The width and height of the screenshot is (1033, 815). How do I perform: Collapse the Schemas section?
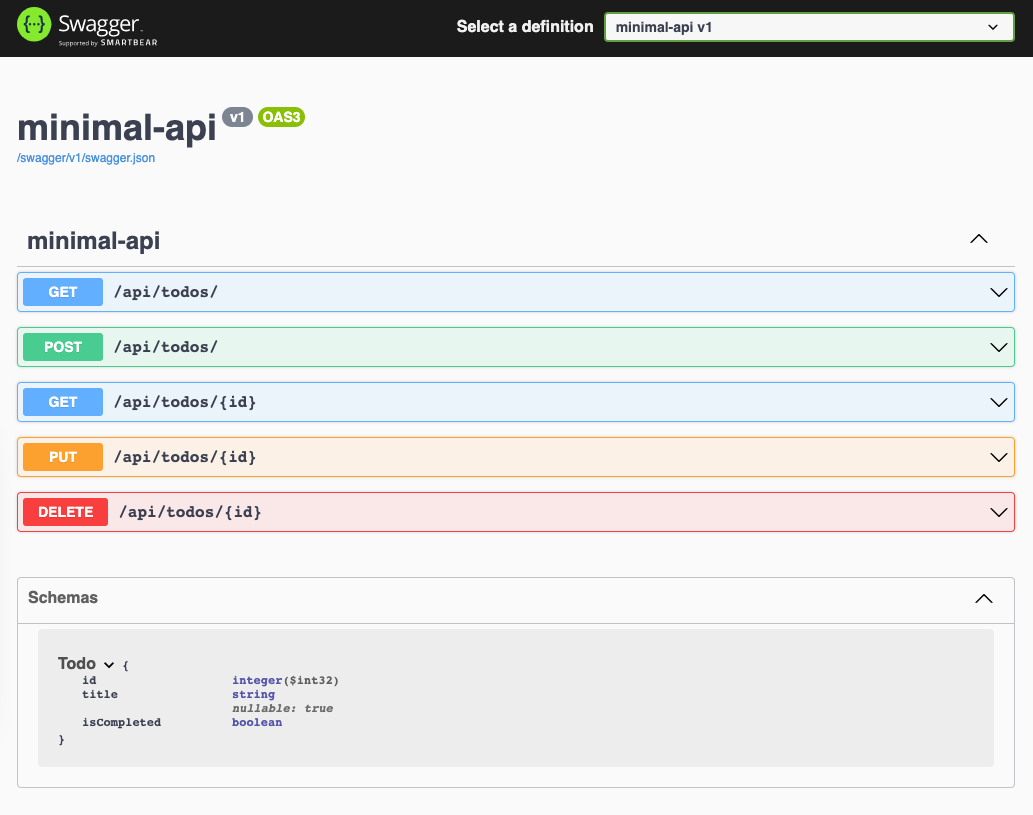(983, 600)
